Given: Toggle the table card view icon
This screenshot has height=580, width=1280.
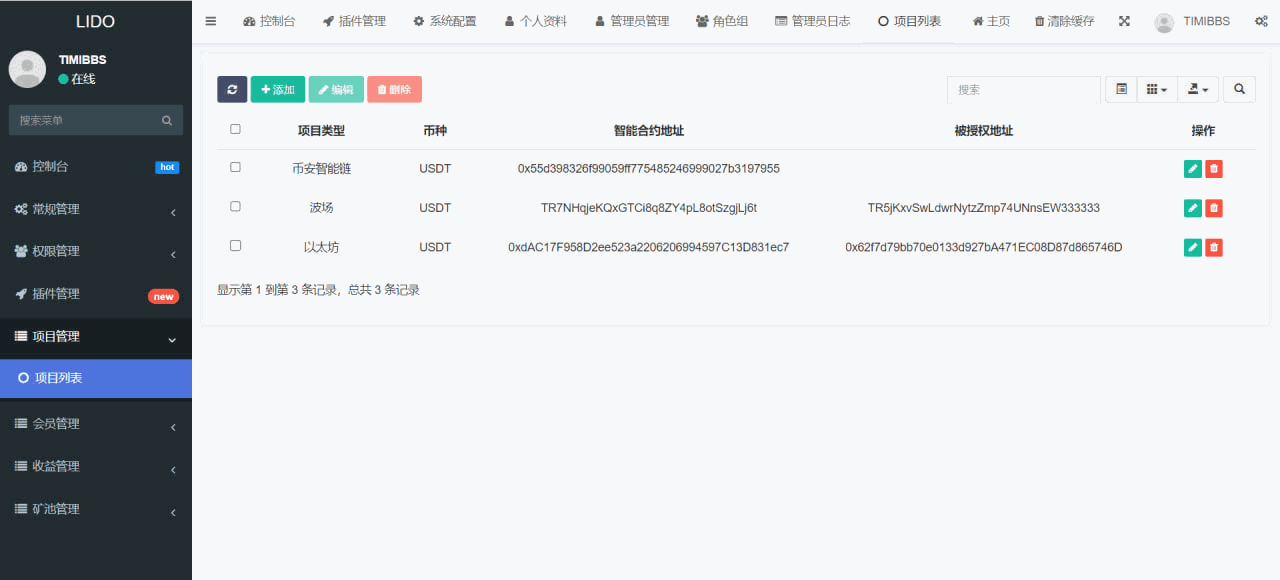Looking at the screenshot, I should point(1121,89).
